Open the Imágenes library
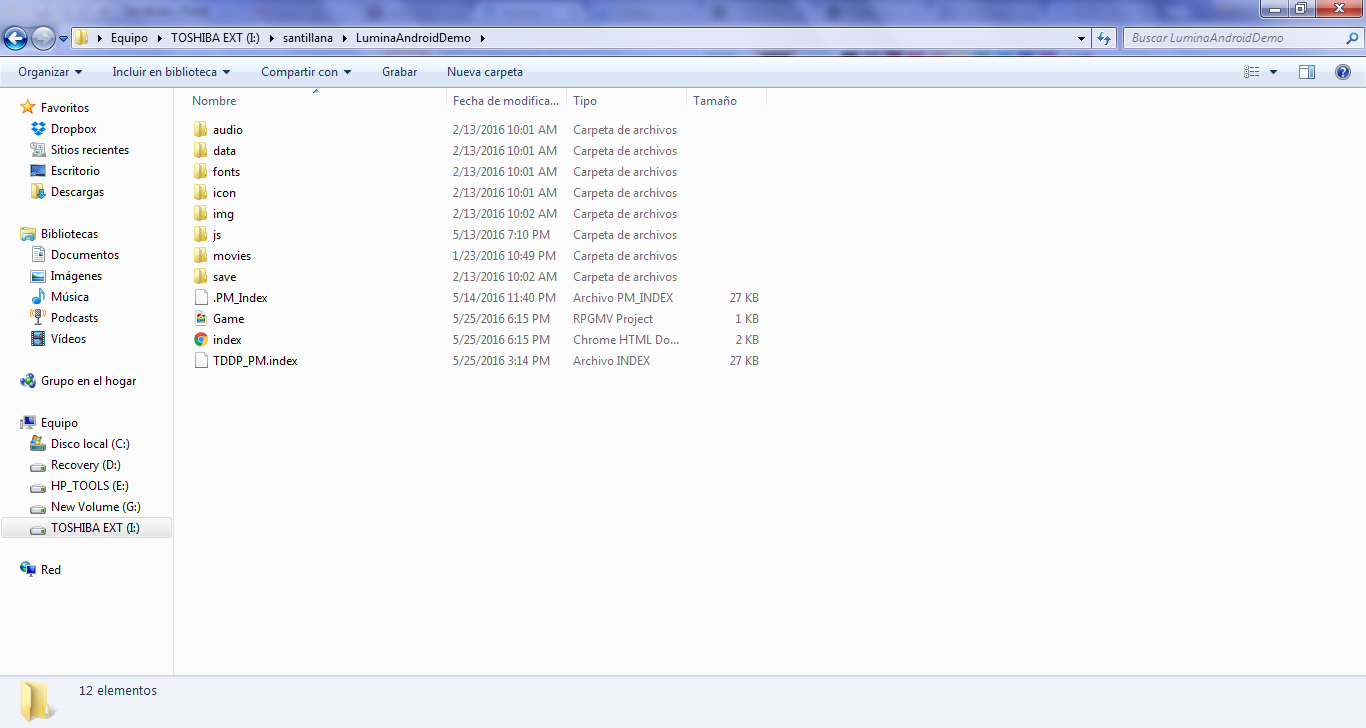 tap(76, 276)
